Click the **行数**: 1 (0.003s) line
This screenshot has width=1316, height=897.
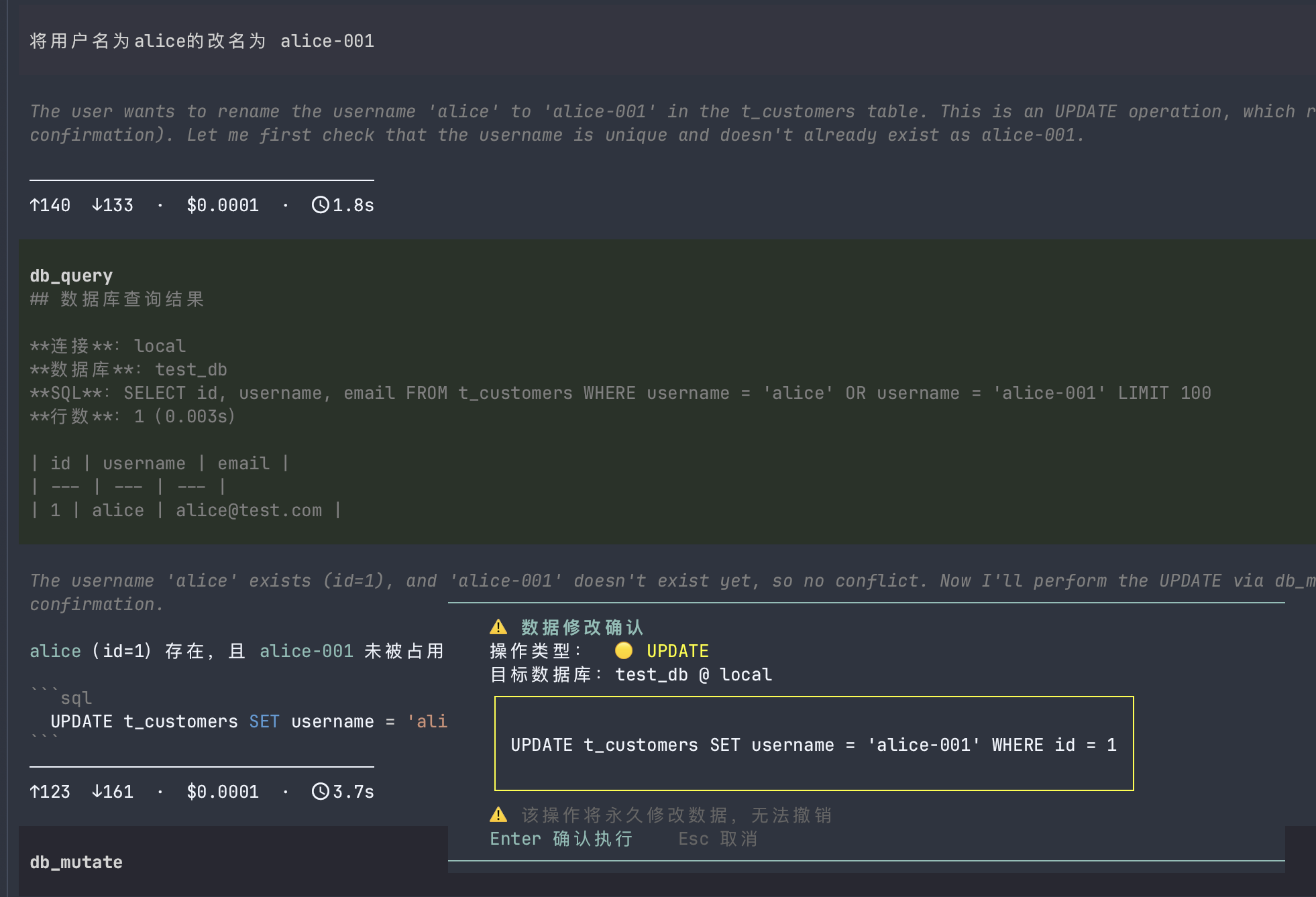pyautogui.click(x=133, y=416)
